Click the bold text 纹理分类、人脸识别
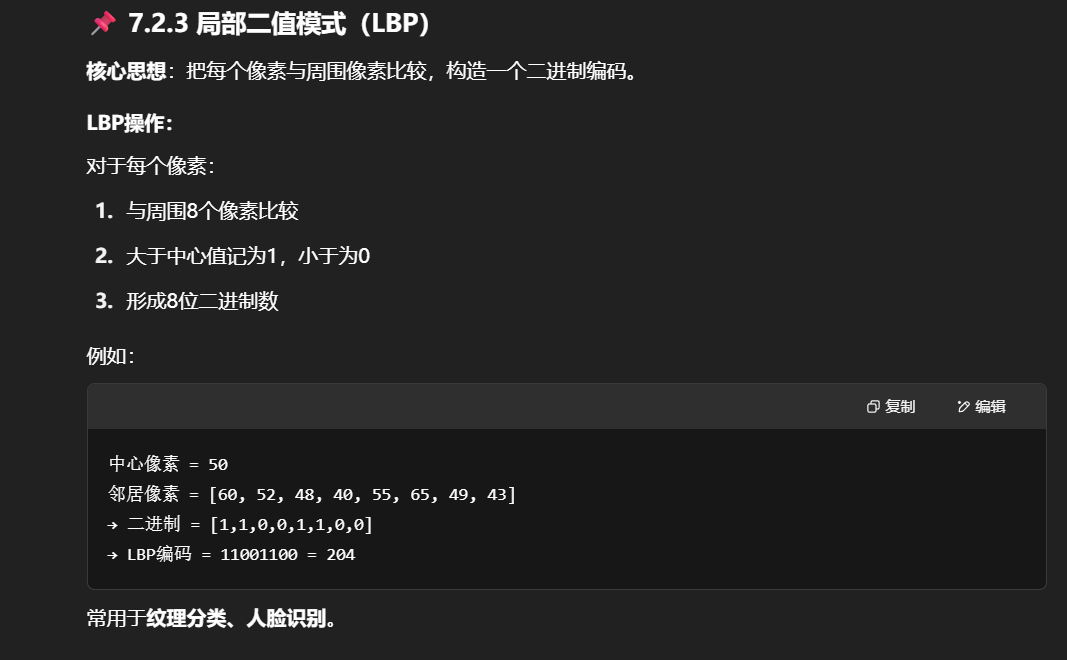The height and width of the screenshot is (660, 1067). (x=239, y=619)
